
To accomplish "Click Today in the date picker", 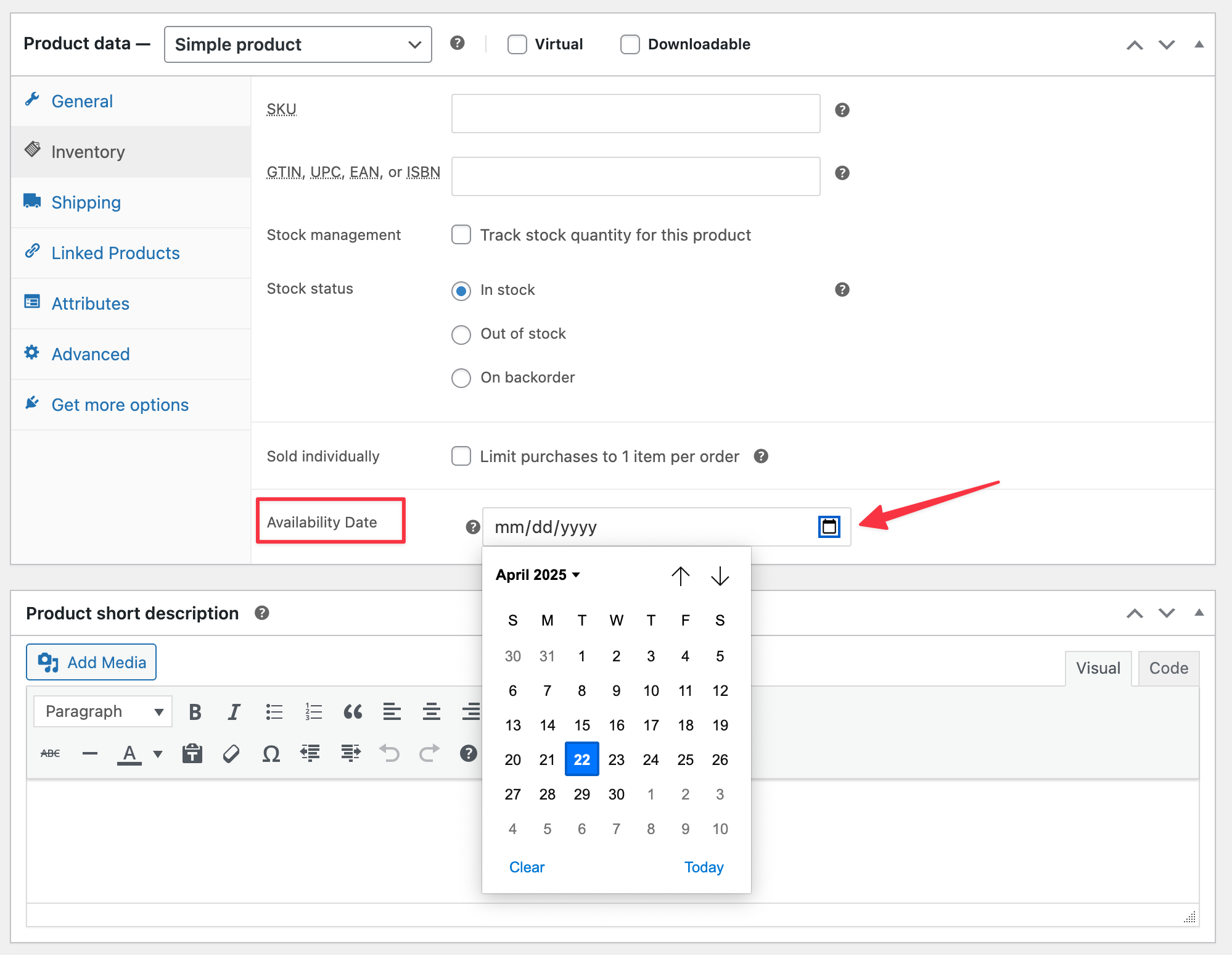I will [x=704, y=867].
